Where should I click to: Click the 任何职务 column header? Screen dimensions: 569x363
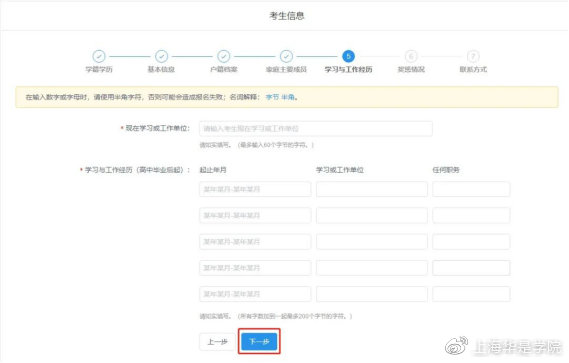tap(446, 170)
